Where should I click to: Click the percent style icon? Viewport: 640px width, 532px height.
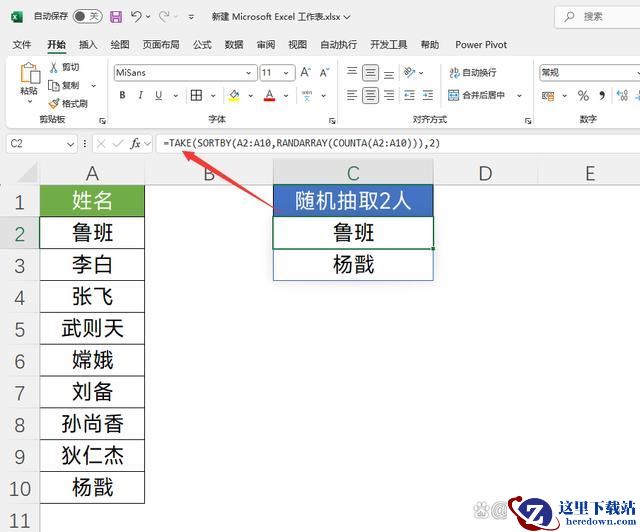[583, 96]
